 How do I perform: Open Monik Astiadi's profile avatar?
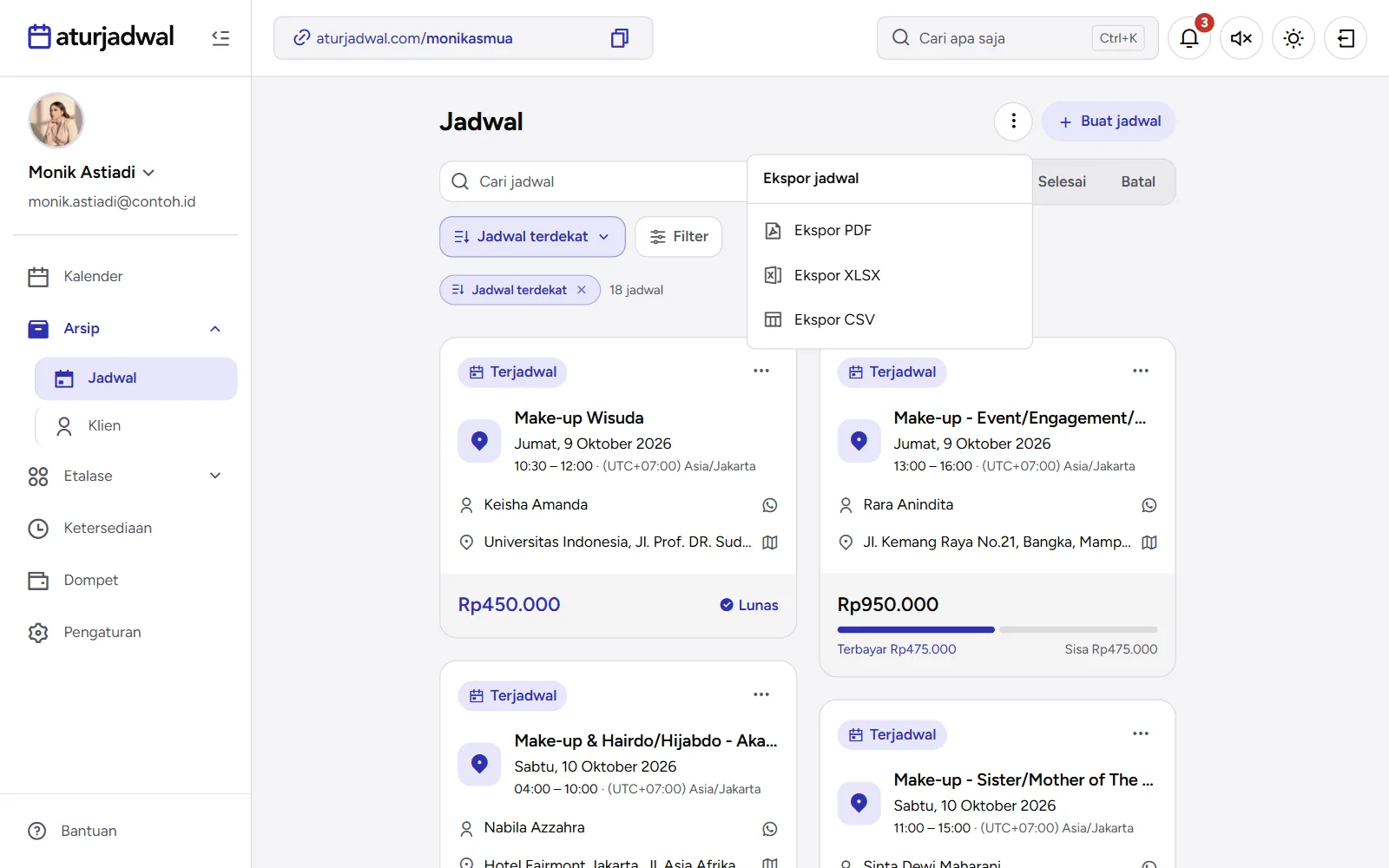[56, 121]
